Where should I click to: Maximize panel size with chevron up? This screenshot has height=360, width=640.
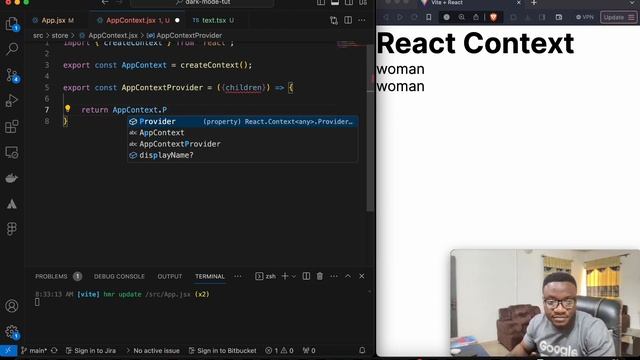coord(348,276)
